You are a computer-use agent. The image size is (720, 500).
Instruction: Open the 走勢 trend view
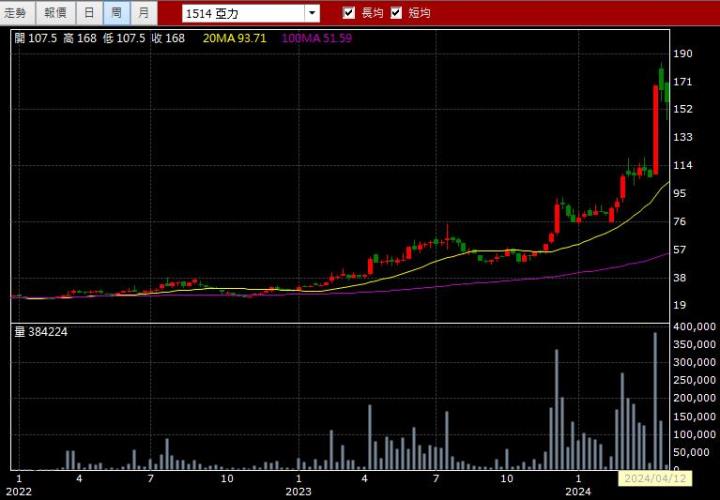click(x=18, y=13)
